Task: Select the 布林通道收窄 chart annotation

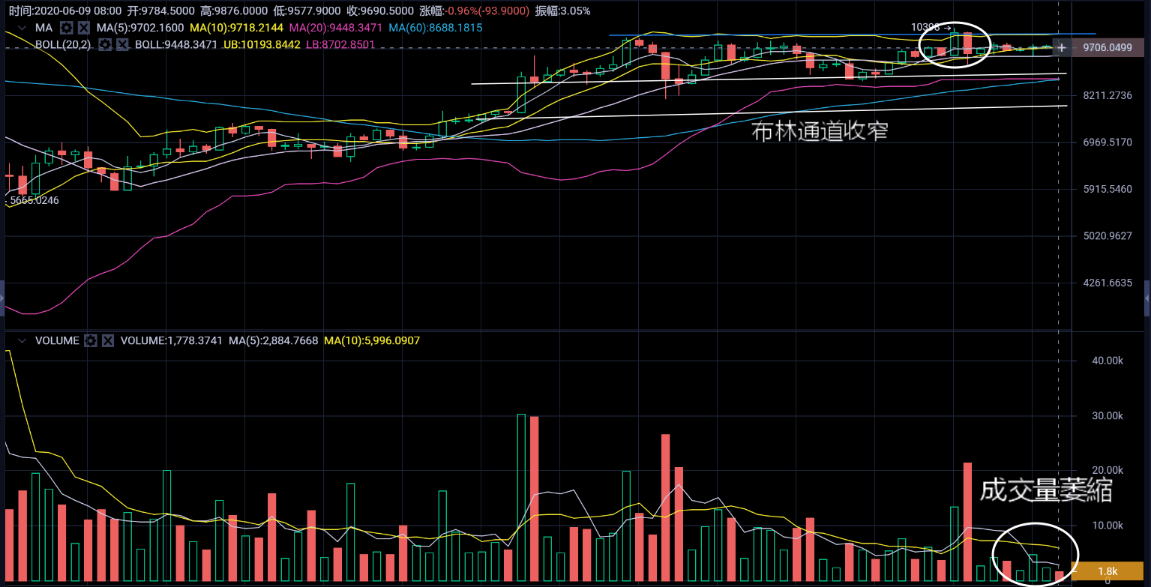Action: tap(820, 131)
